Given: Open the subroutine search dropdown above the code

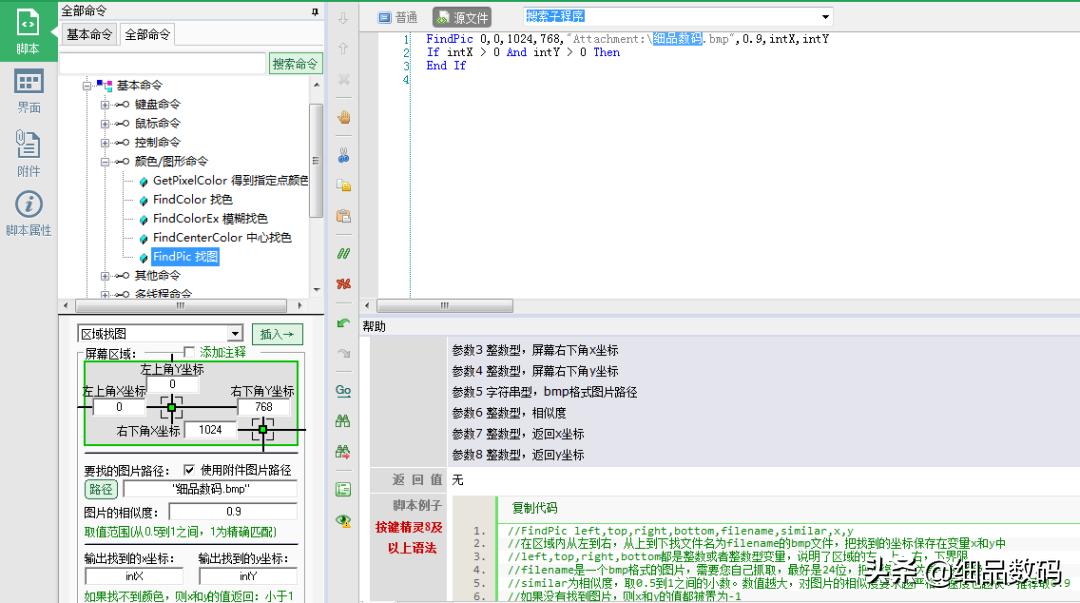Looking at the screenshot, I should tap(825, 17).
